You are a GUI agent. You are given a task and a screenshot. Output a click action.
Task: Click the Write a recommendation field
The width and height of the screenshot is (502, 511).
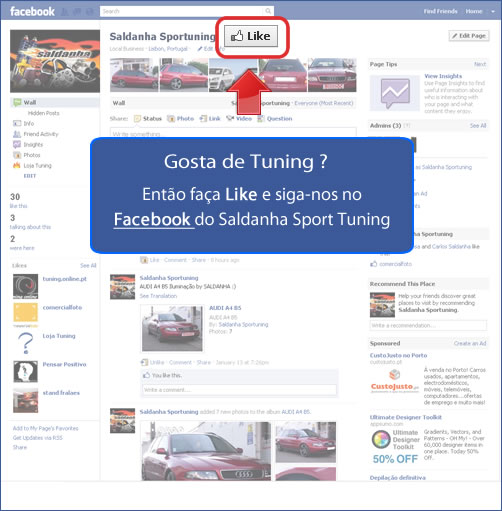coord(428,325)
